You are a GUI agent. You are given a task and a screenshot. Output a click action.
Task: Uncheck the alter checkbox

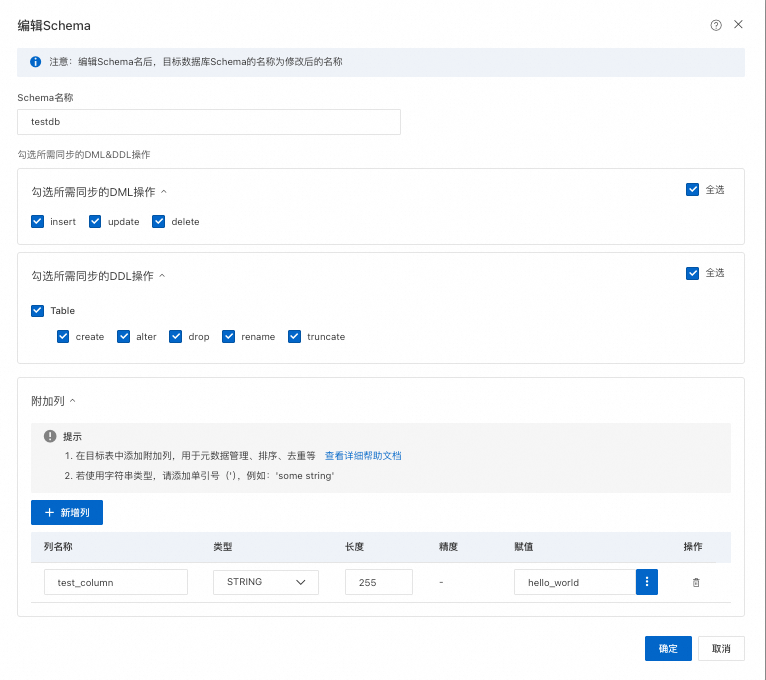pyautogui.click(x=124, y=337)
